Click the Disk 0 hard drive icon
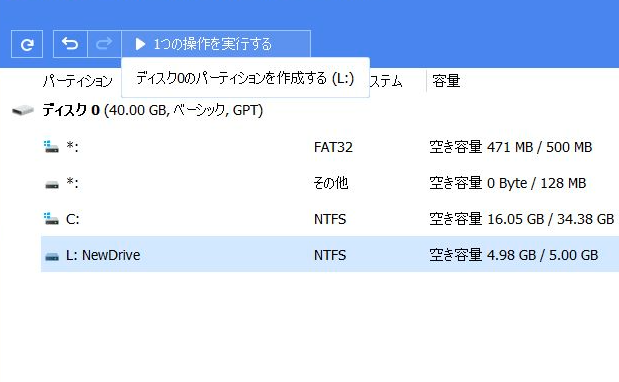619x382 pixels. 23,110
